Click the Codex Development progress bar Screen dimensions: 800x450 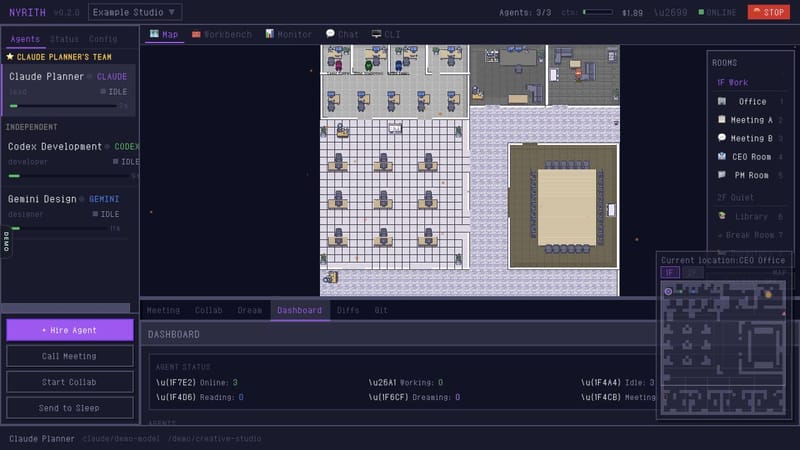pos(70,176)
